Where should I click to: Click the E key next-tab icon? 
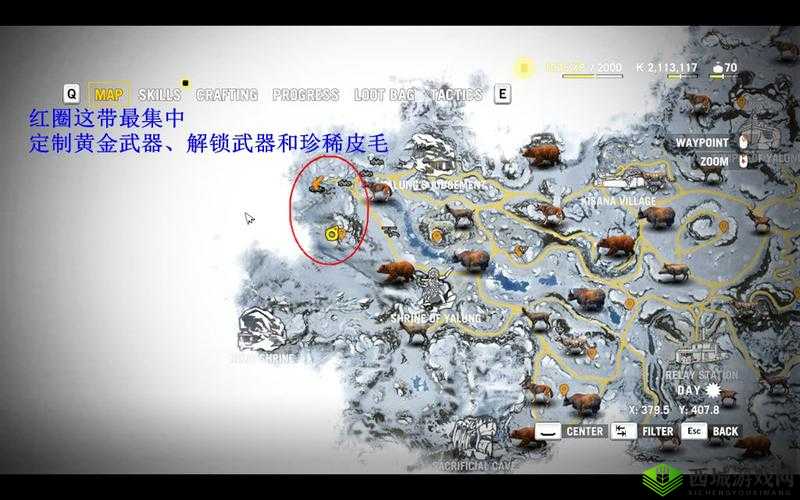(503, 94)
